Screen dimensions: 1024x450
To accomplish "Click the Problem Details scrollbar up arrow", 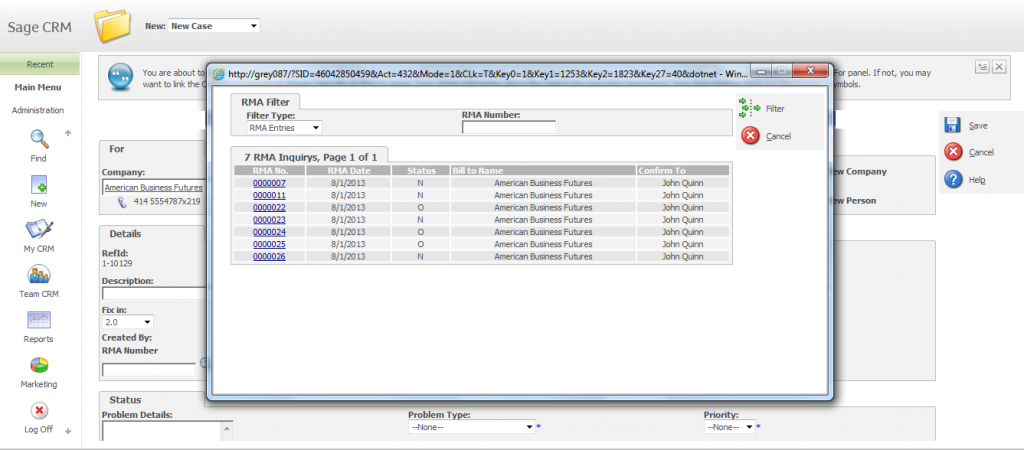I will click(x=227, y=428).
